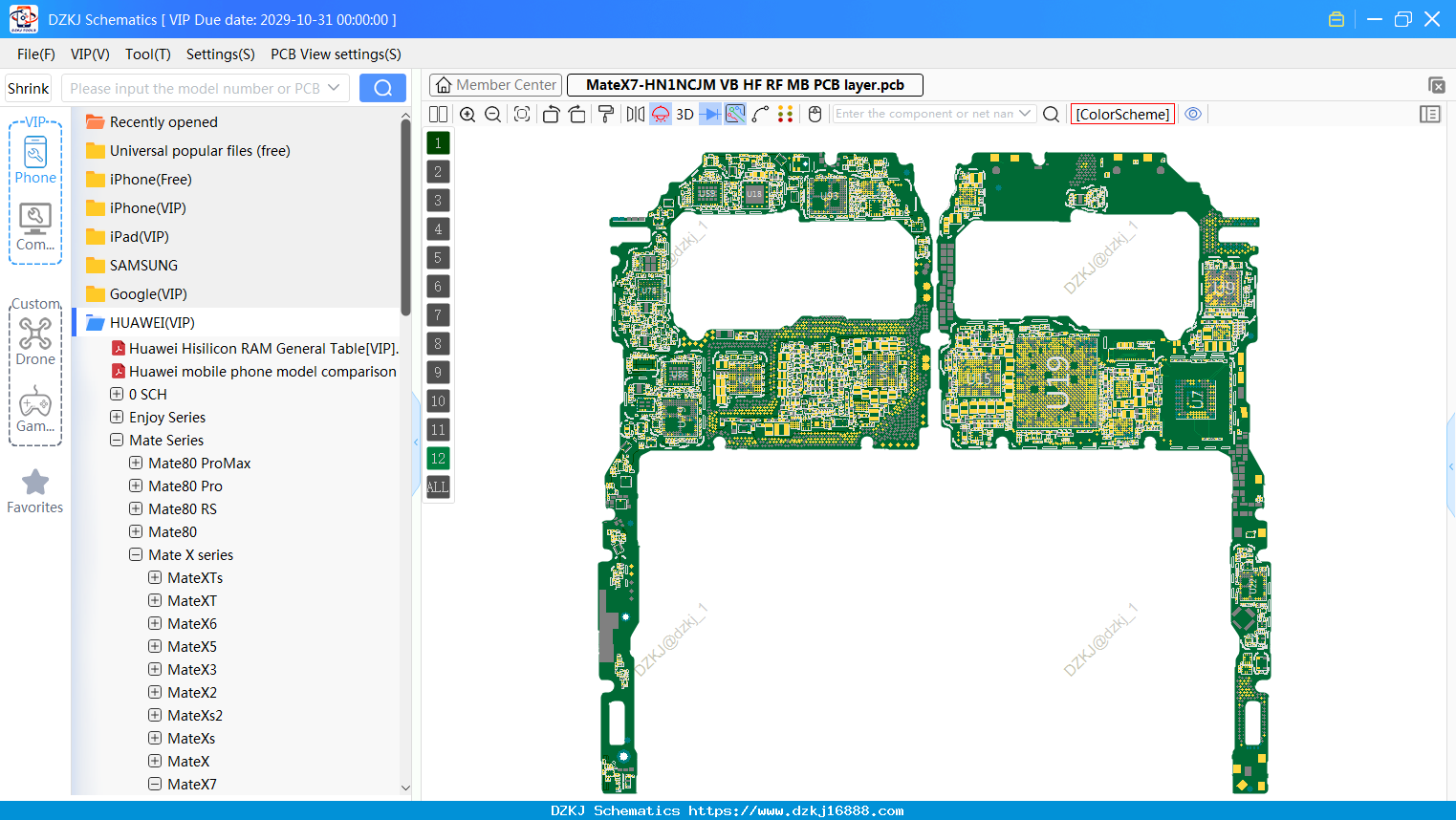Select the Game console category icon
Viewport: 1456px width, 820px height.
pos(35,409)
